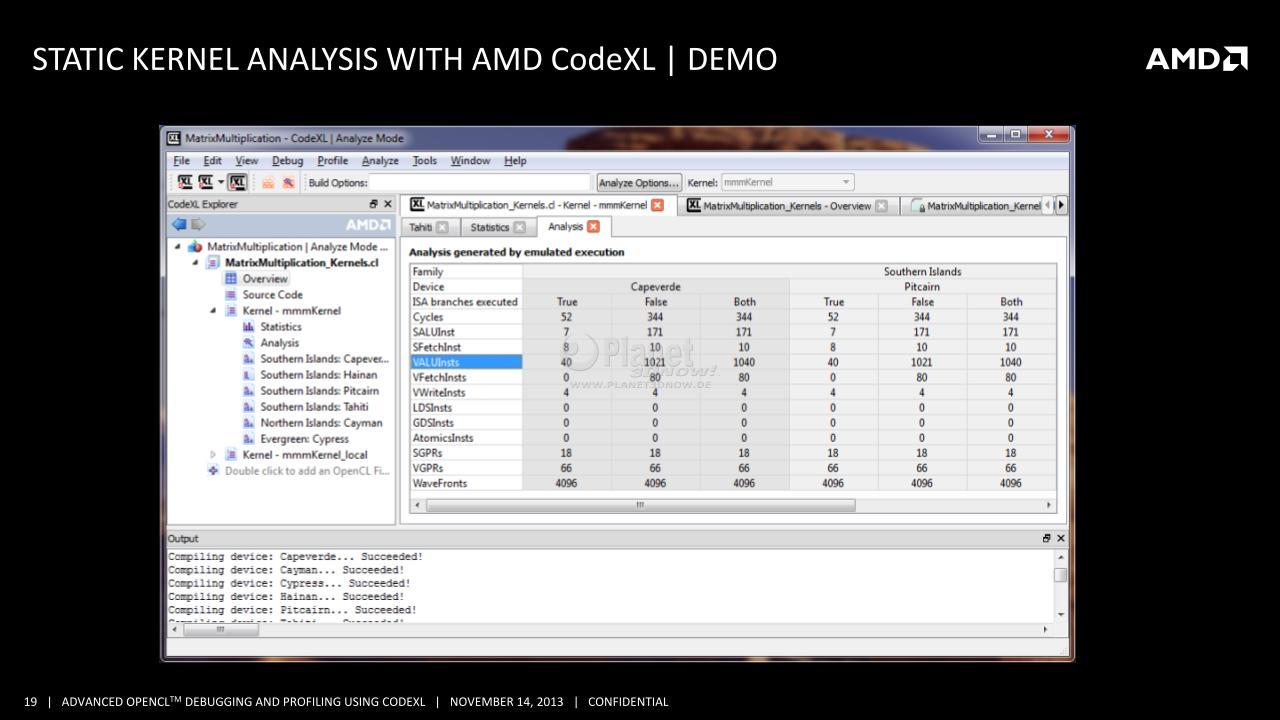
Task: Switch to the Statistics tab
Action: tap(496, 228)
